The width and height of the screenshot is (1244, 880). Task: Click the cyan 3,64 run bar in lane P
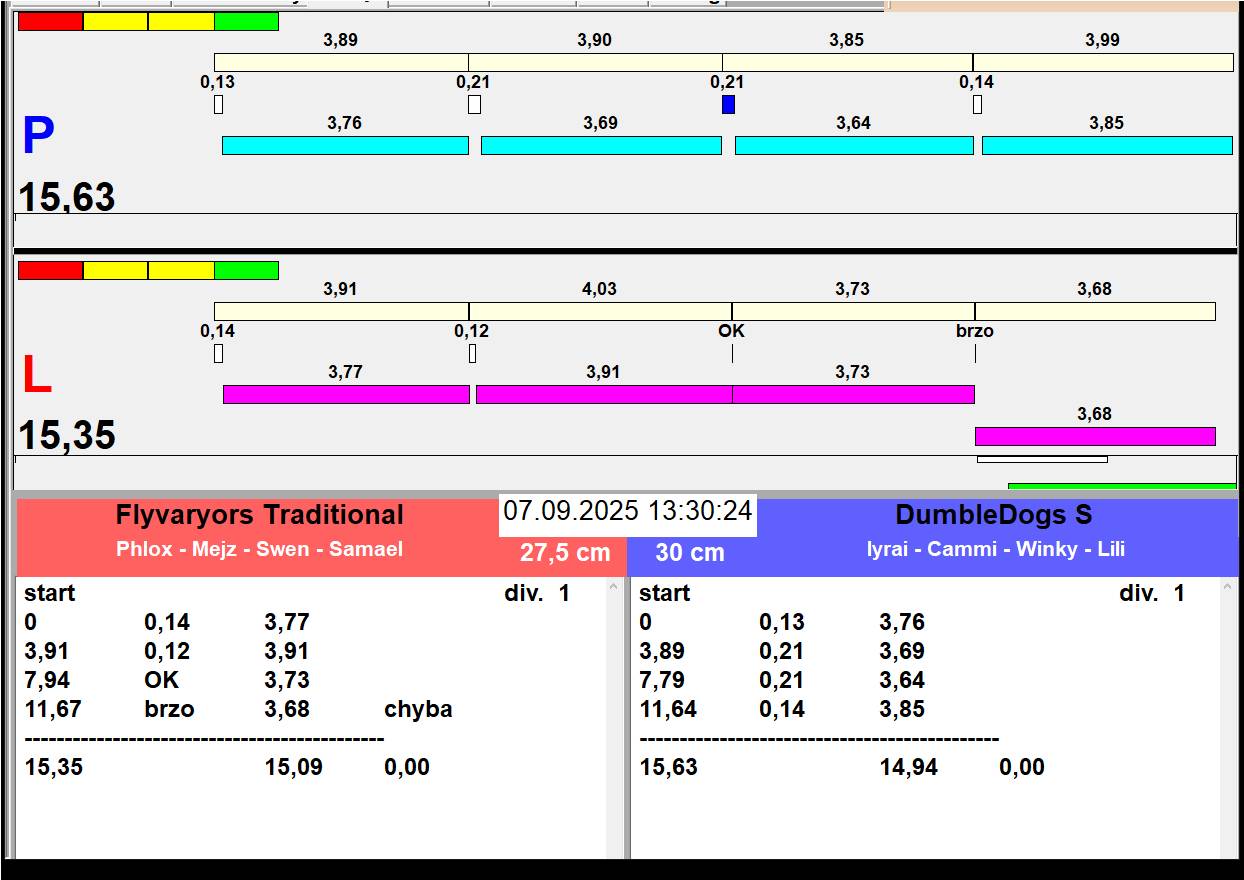tap(854, 145)
